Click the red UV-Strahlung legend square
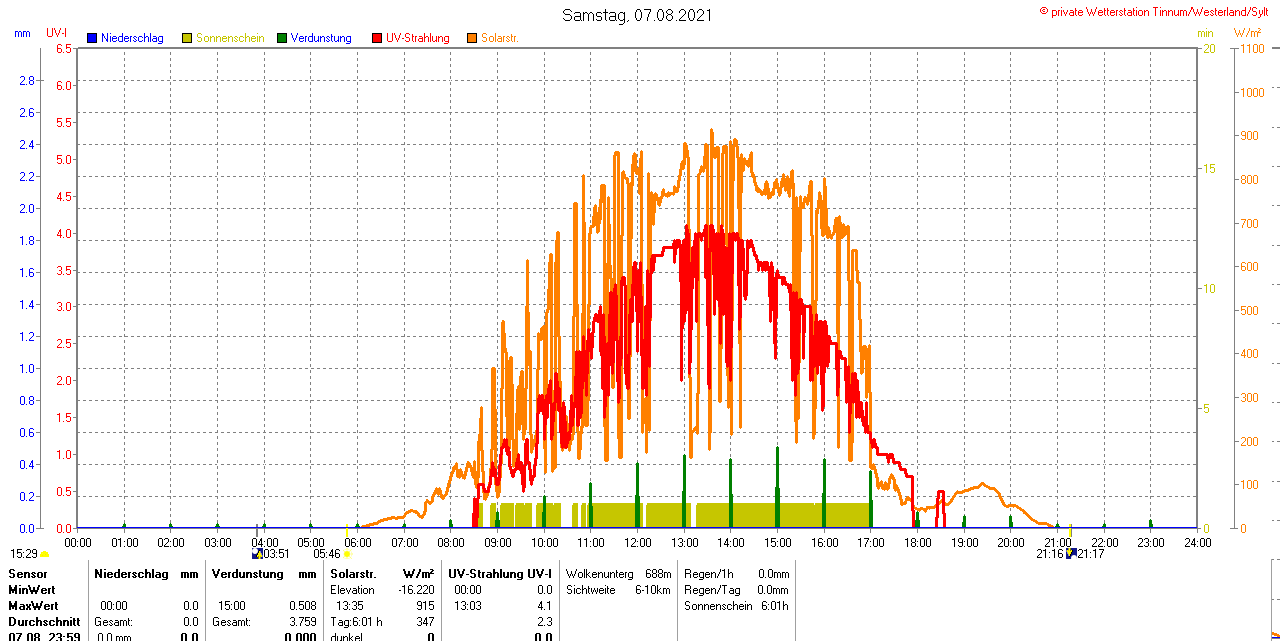The width and height of the screenshot is (1280, 641). pyautogui.click(x=377, y=38)
